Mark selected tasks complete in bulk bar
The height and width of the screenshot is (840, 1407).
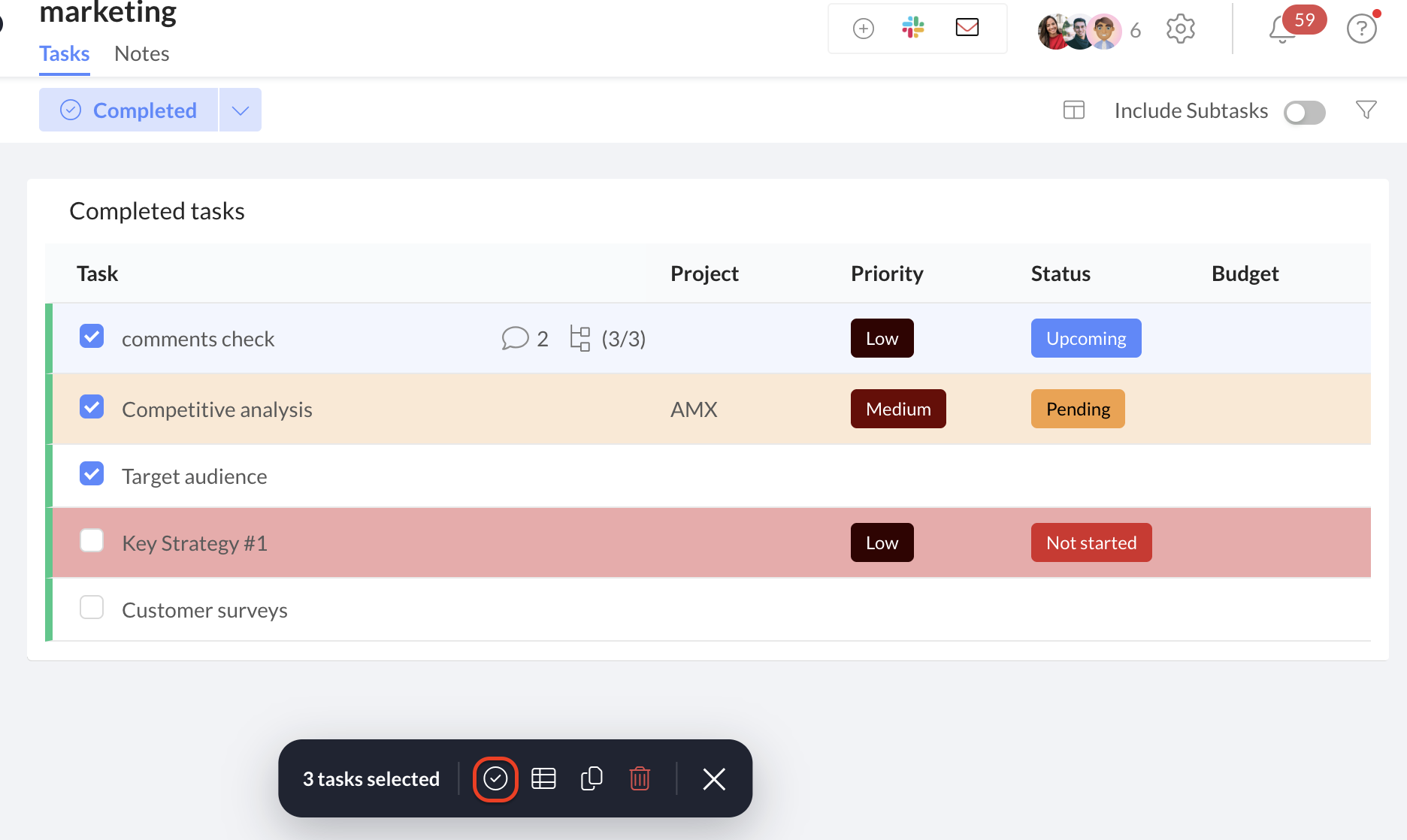pyautogui.click(x=495, y=779)
